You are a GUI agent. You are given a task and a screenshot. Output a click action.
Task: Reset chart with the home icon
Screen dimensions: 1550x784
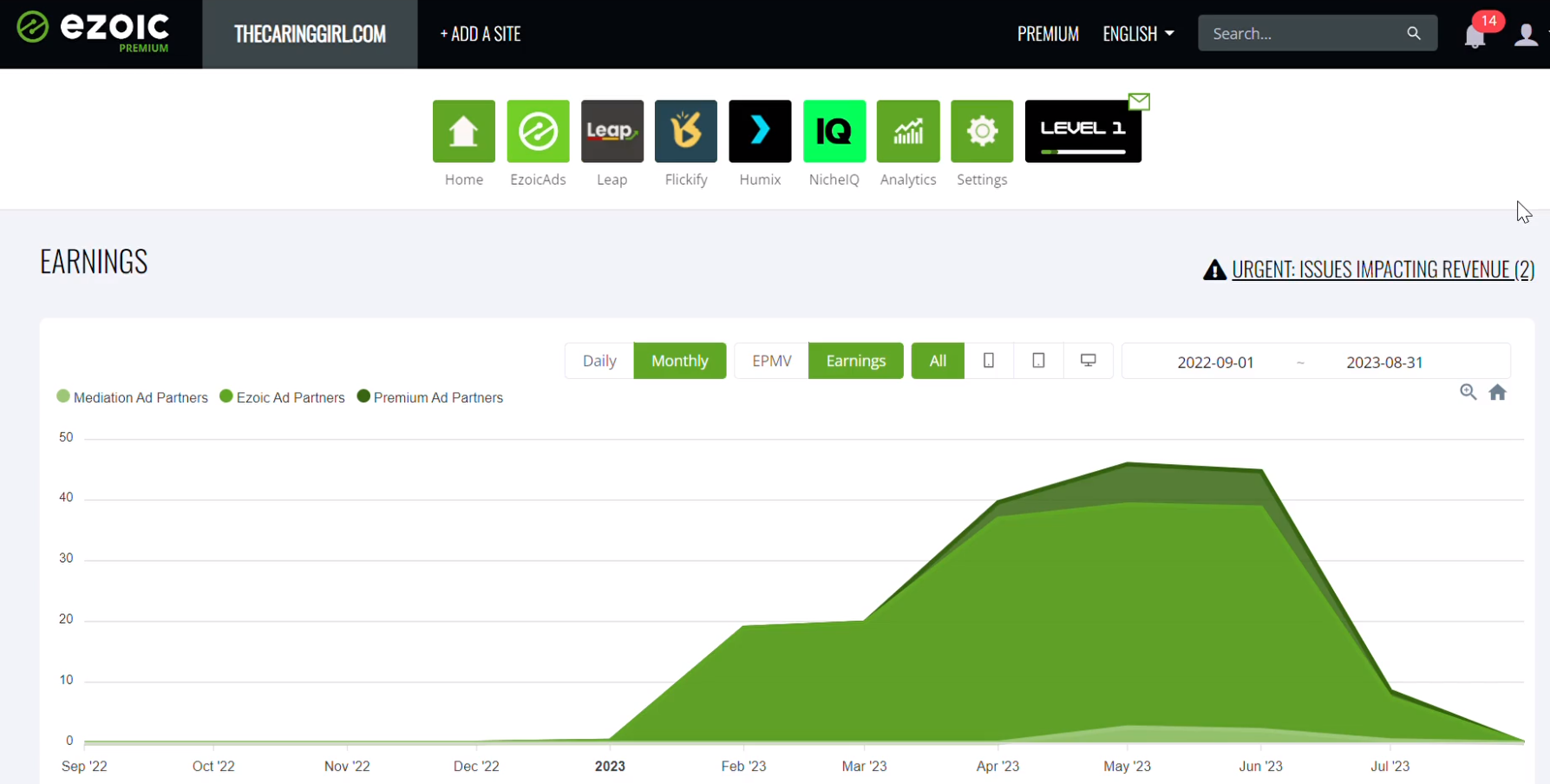pyautogui.click(x=1498, y=392)
